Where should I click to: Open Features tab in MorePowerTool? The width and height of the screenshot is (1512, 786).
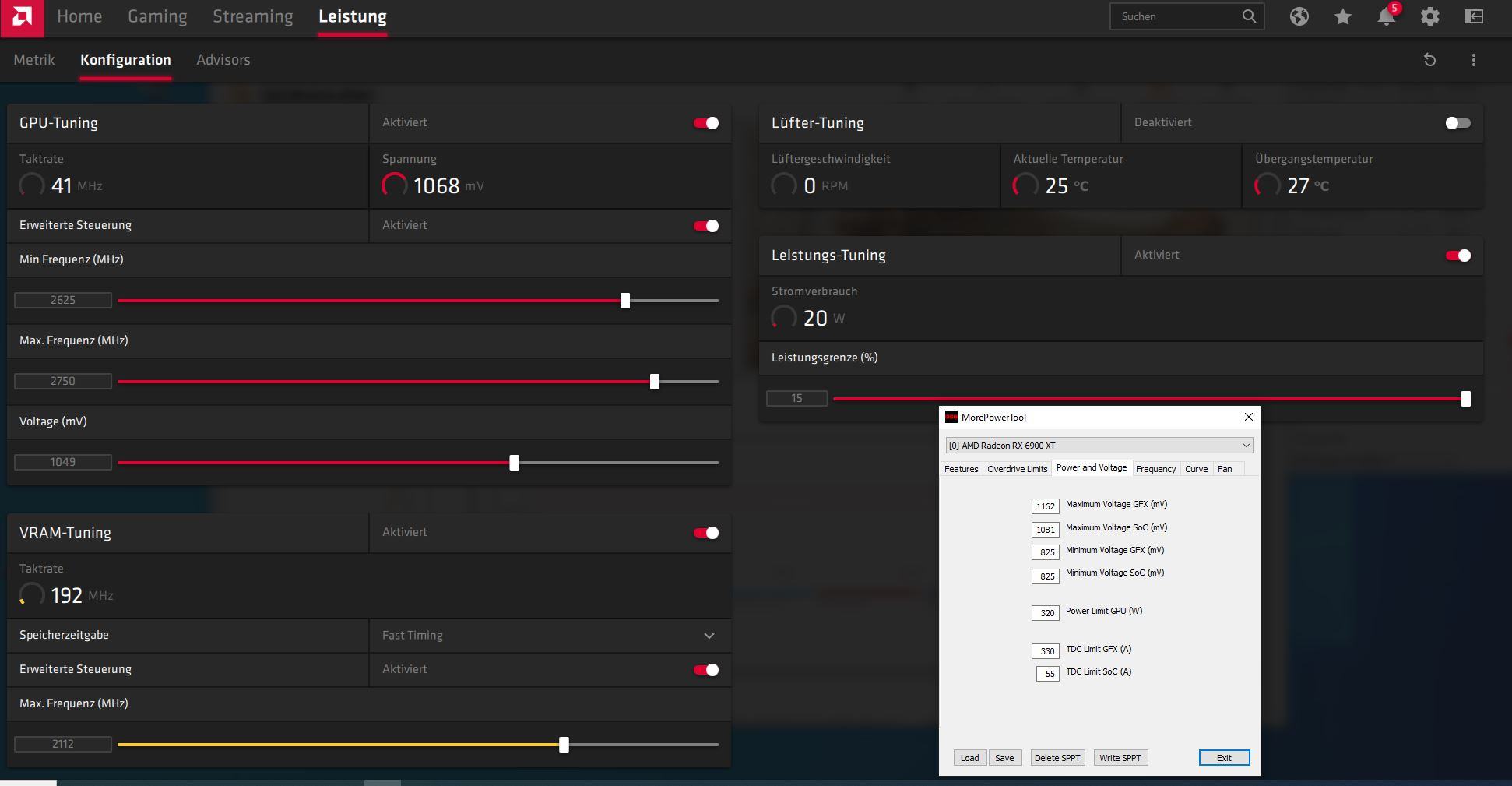point(961,469)
